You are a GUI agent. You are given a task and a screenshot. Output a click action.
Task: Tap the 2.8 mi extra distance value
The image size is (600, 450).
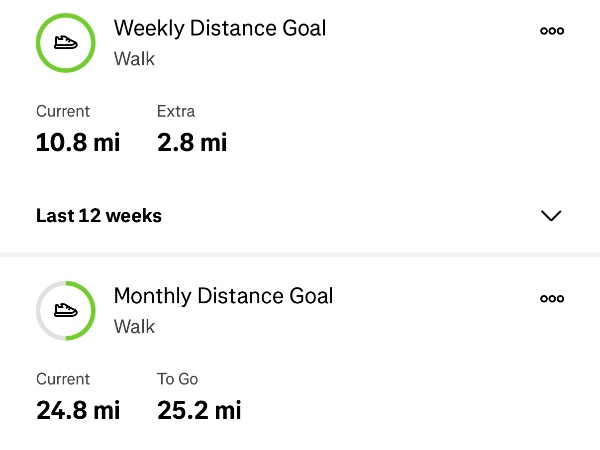click(192, 142)
